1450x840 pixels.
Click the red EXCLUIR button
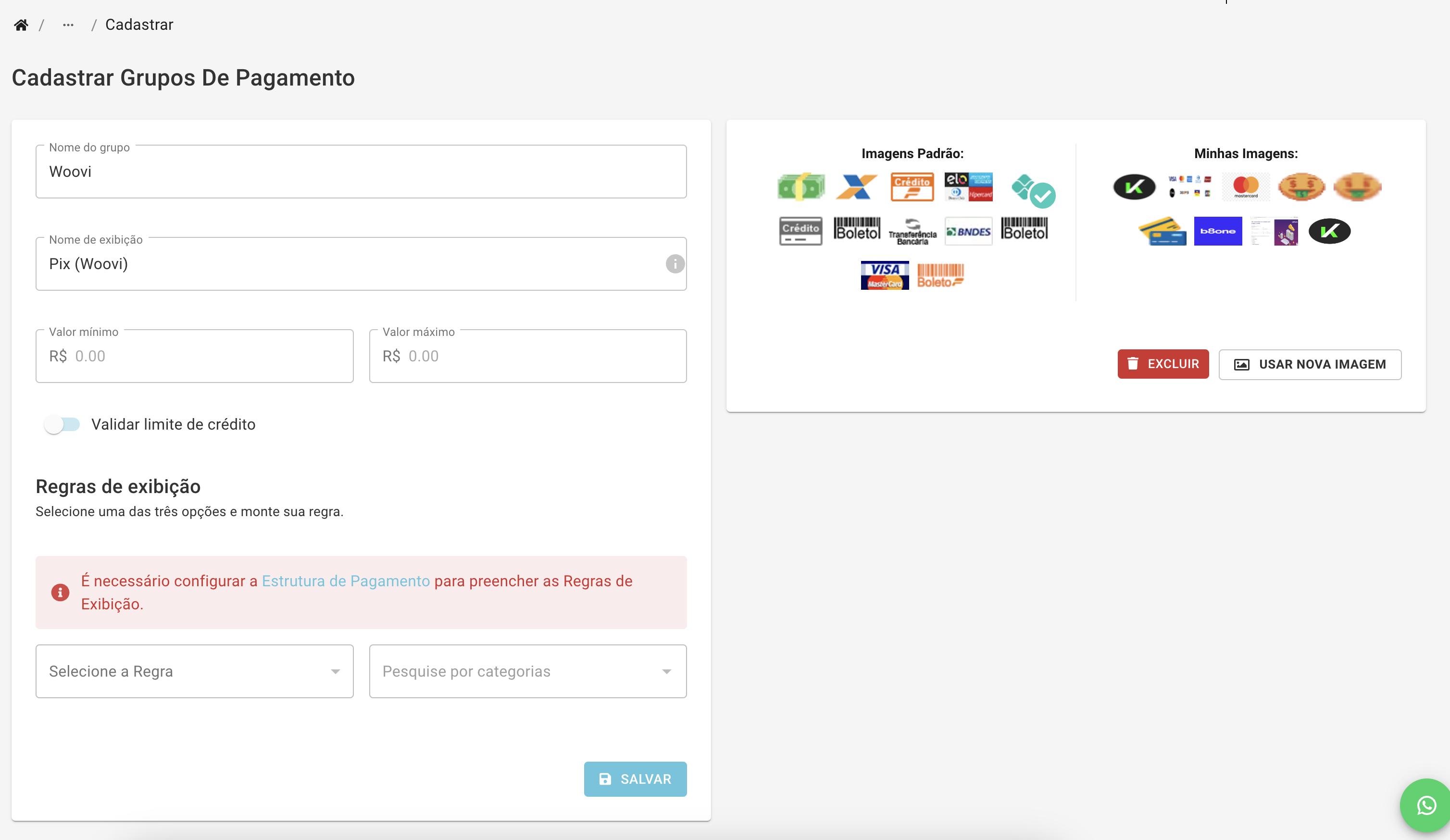1163,364
